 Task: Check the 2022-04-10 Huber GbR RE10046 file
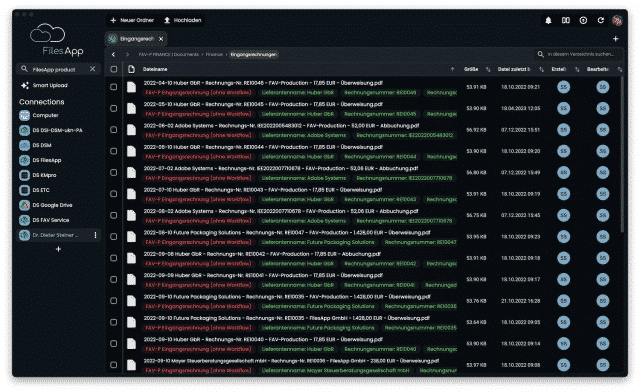coord(113,87)
